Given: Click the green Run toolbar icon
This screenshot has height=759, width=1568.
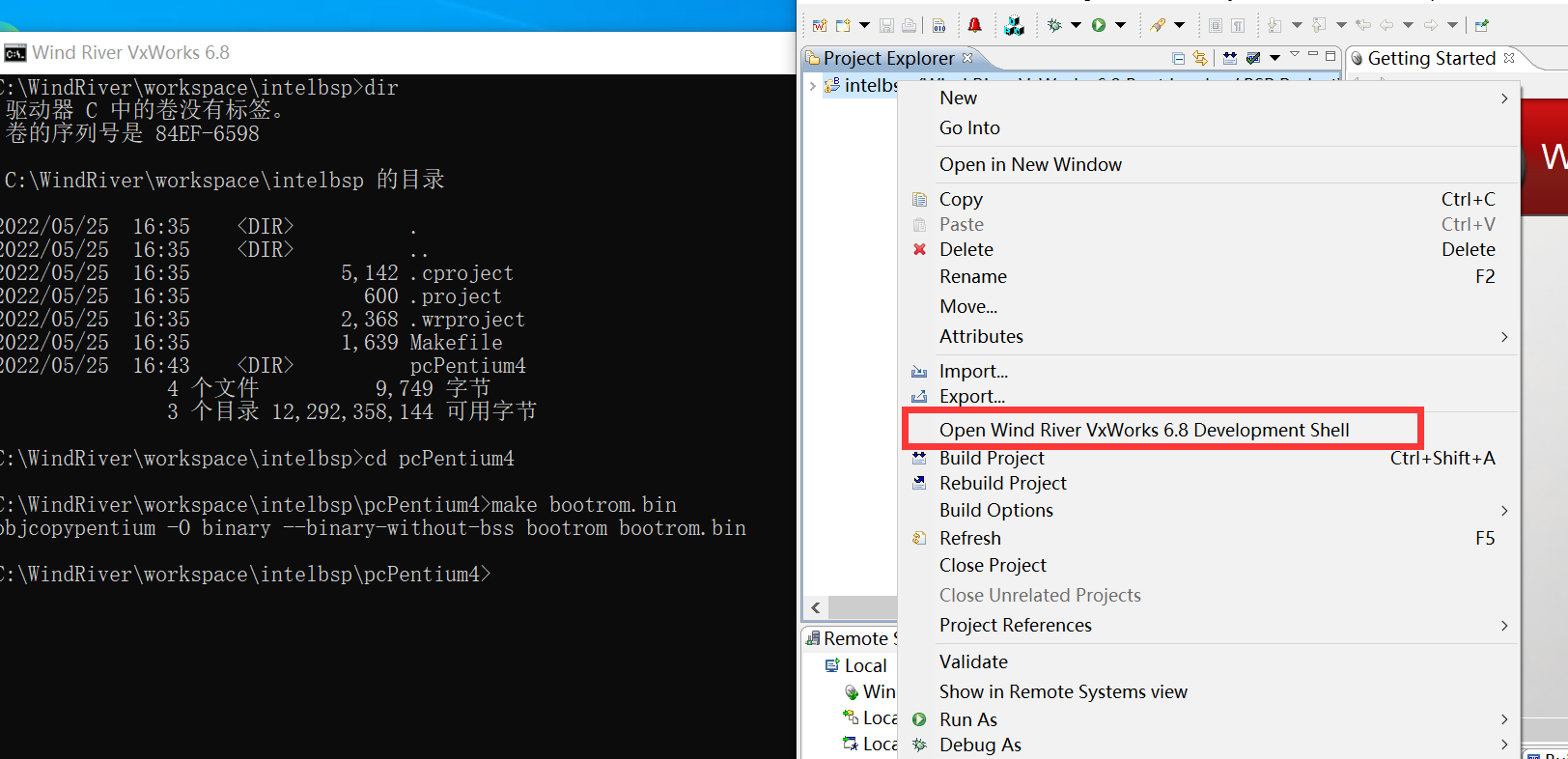Looking at the screenshot, I should click(1099, 25).
